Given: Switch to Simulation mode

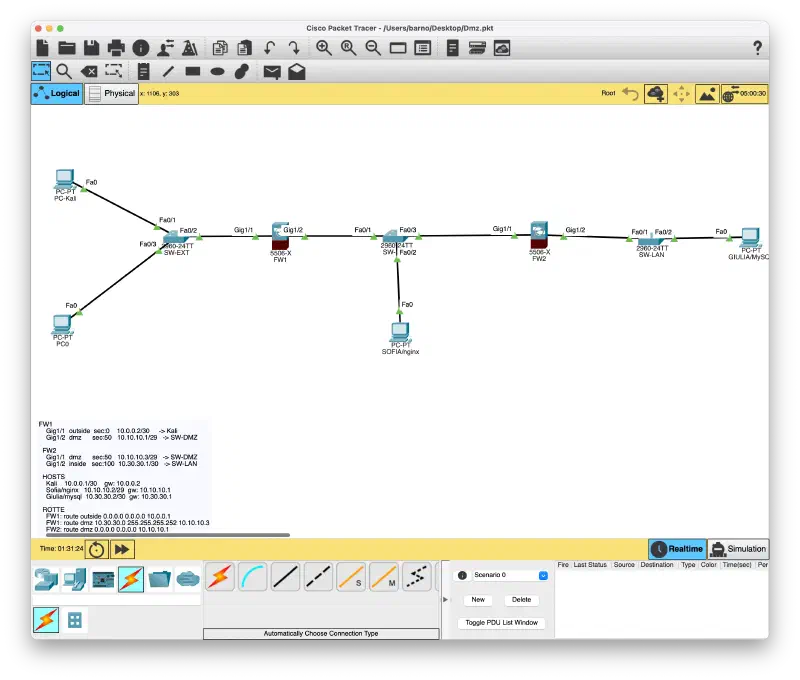Looking at the screenshot, I should 738,549.
